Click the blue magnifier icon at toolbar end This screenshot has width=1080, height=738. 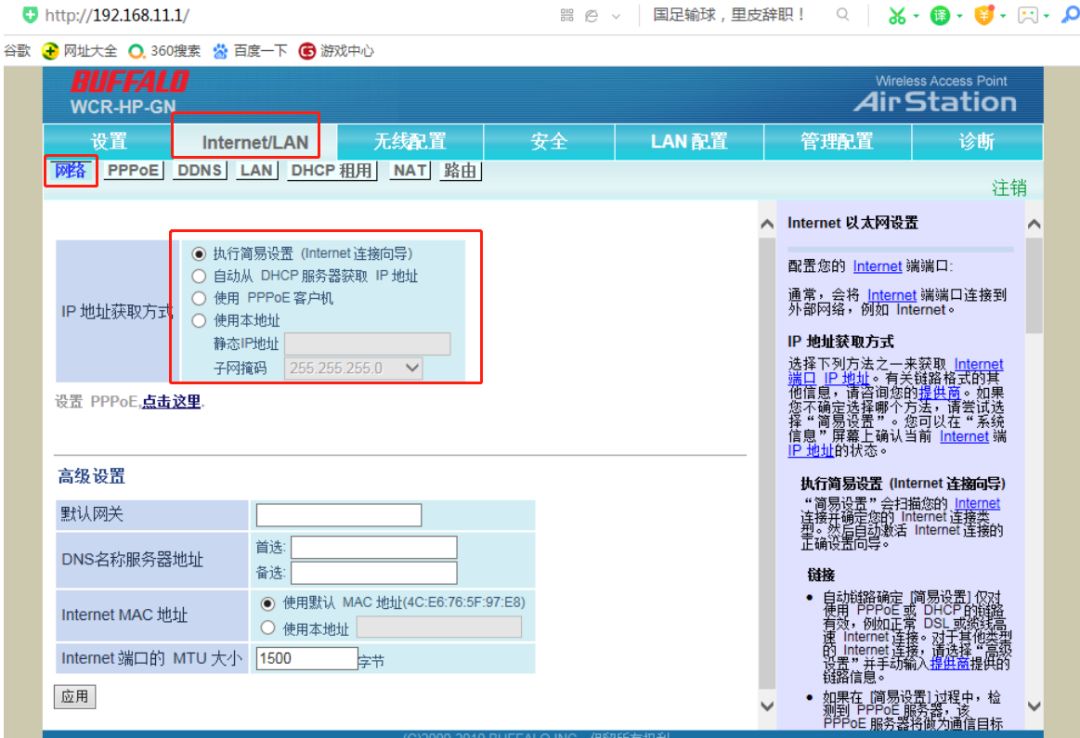[x=1069, y=15]
